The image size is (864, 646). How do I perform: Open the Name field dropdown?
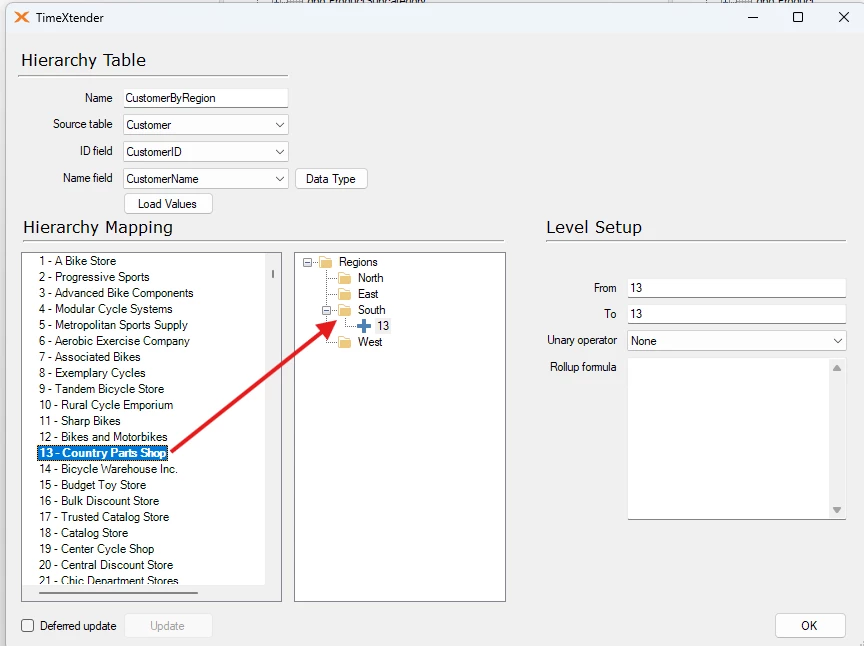tap(280, 179)
